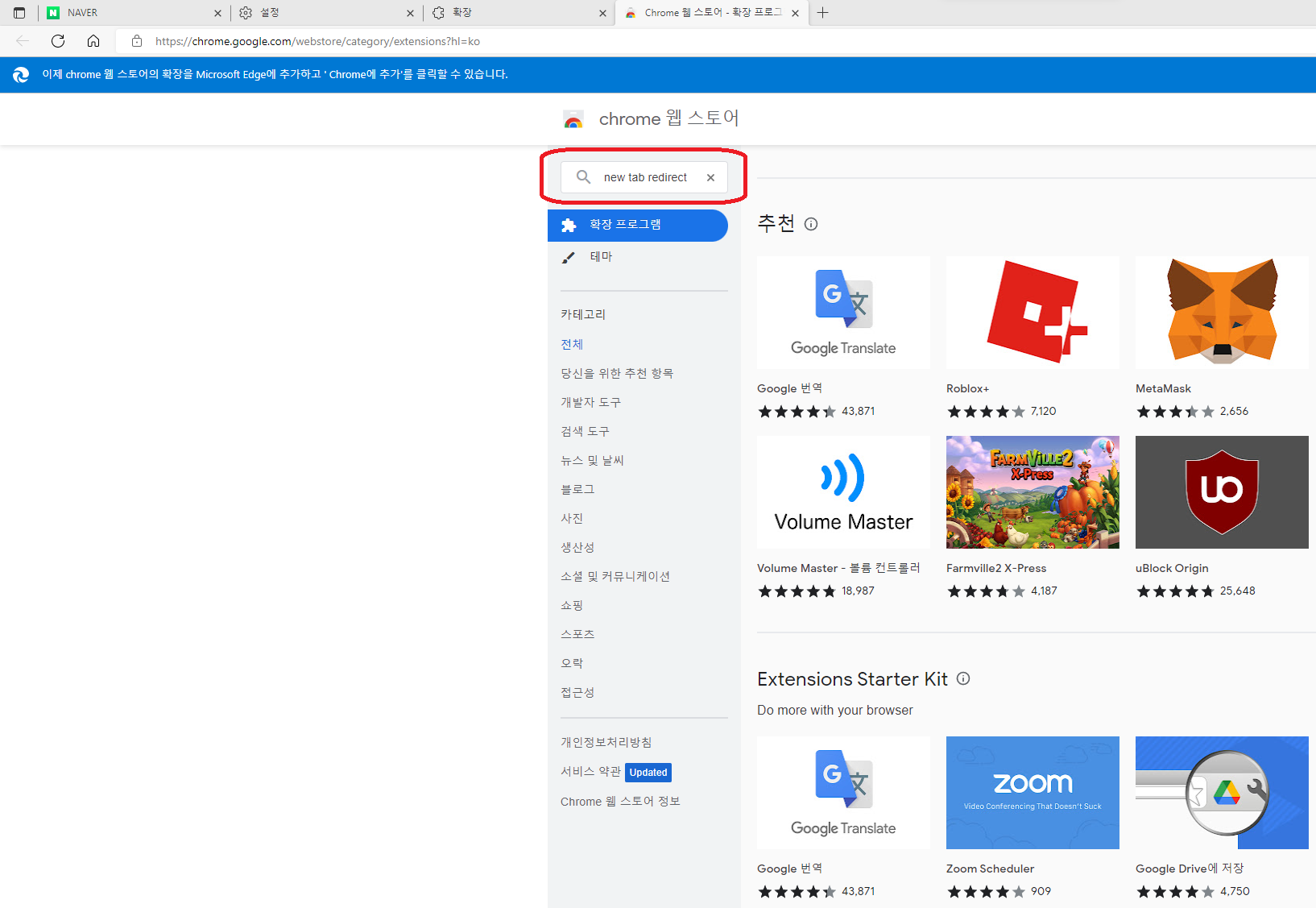
Task: Click the back arrow button
Action: [x=23, y=41]
